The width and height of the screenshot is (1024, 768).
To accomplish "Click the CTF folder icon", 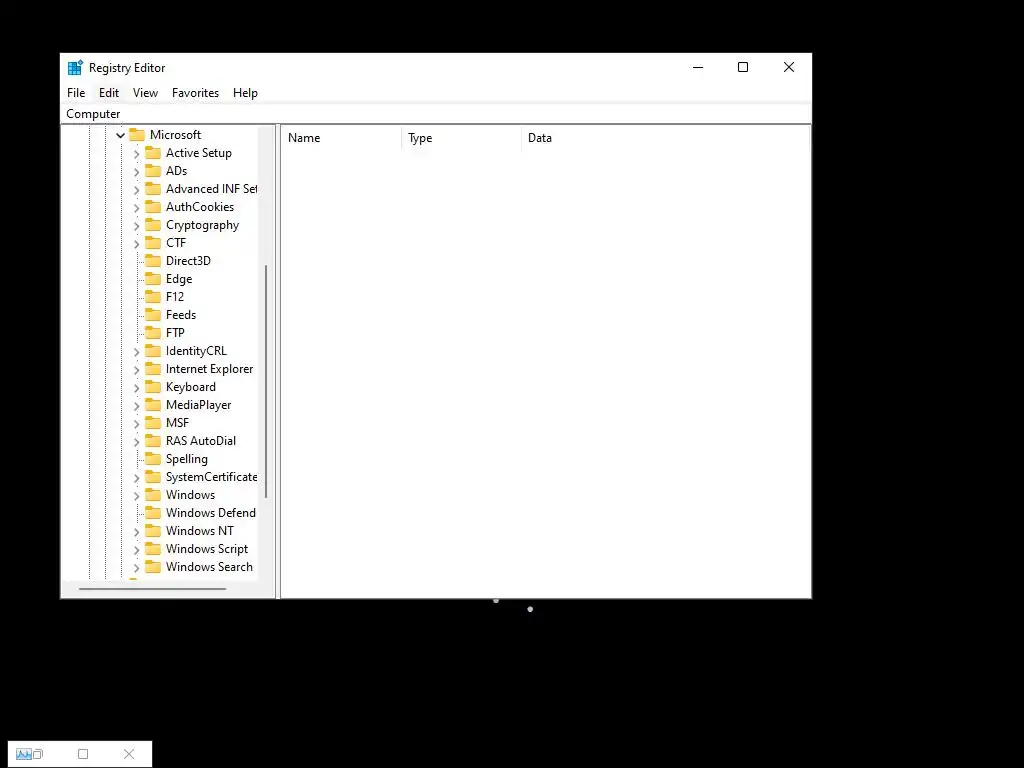I will click(x=153, y=242).
